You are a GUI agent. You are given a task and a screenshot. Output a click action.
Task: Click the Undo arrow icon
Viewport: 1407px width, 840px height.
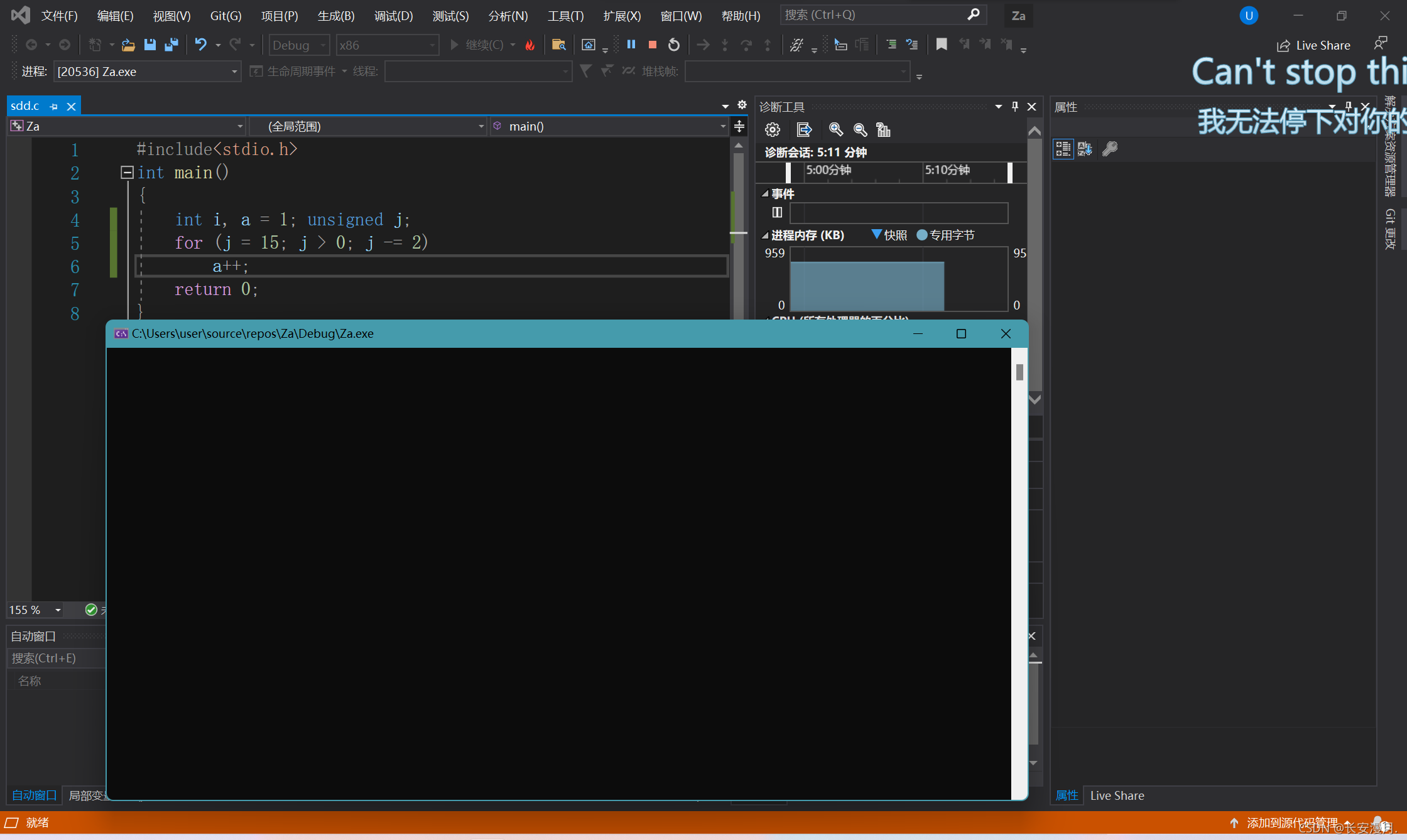200,45
